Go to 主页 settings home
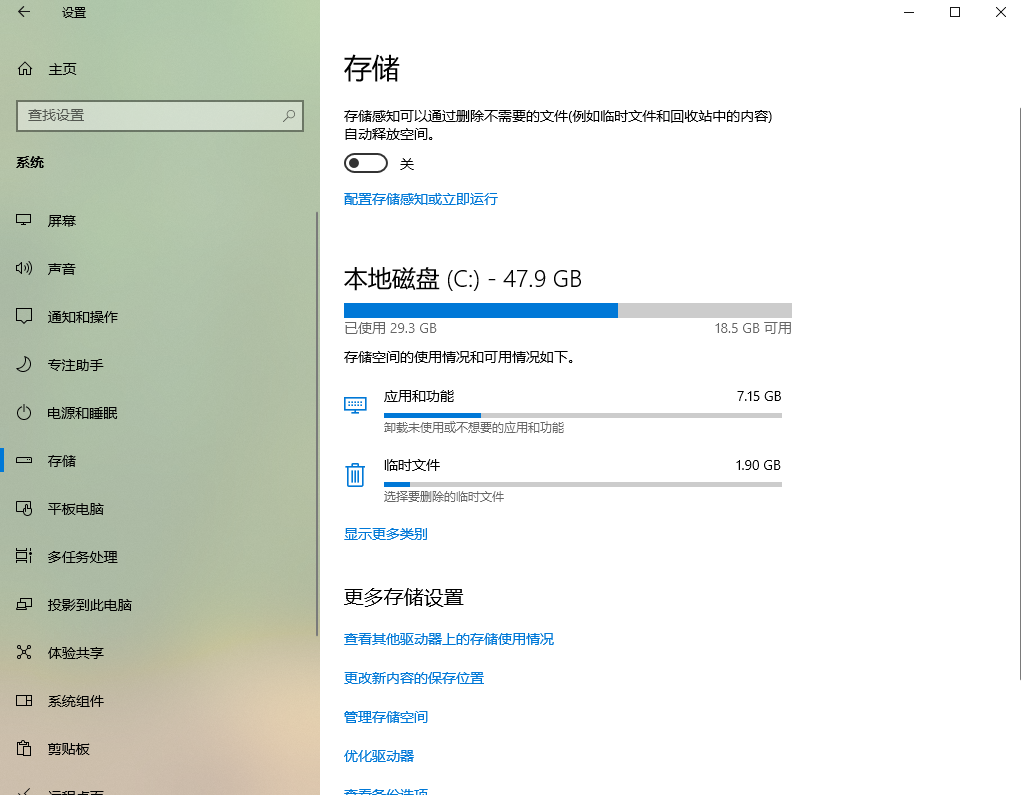1021x795 pixels. click(158, 69)
